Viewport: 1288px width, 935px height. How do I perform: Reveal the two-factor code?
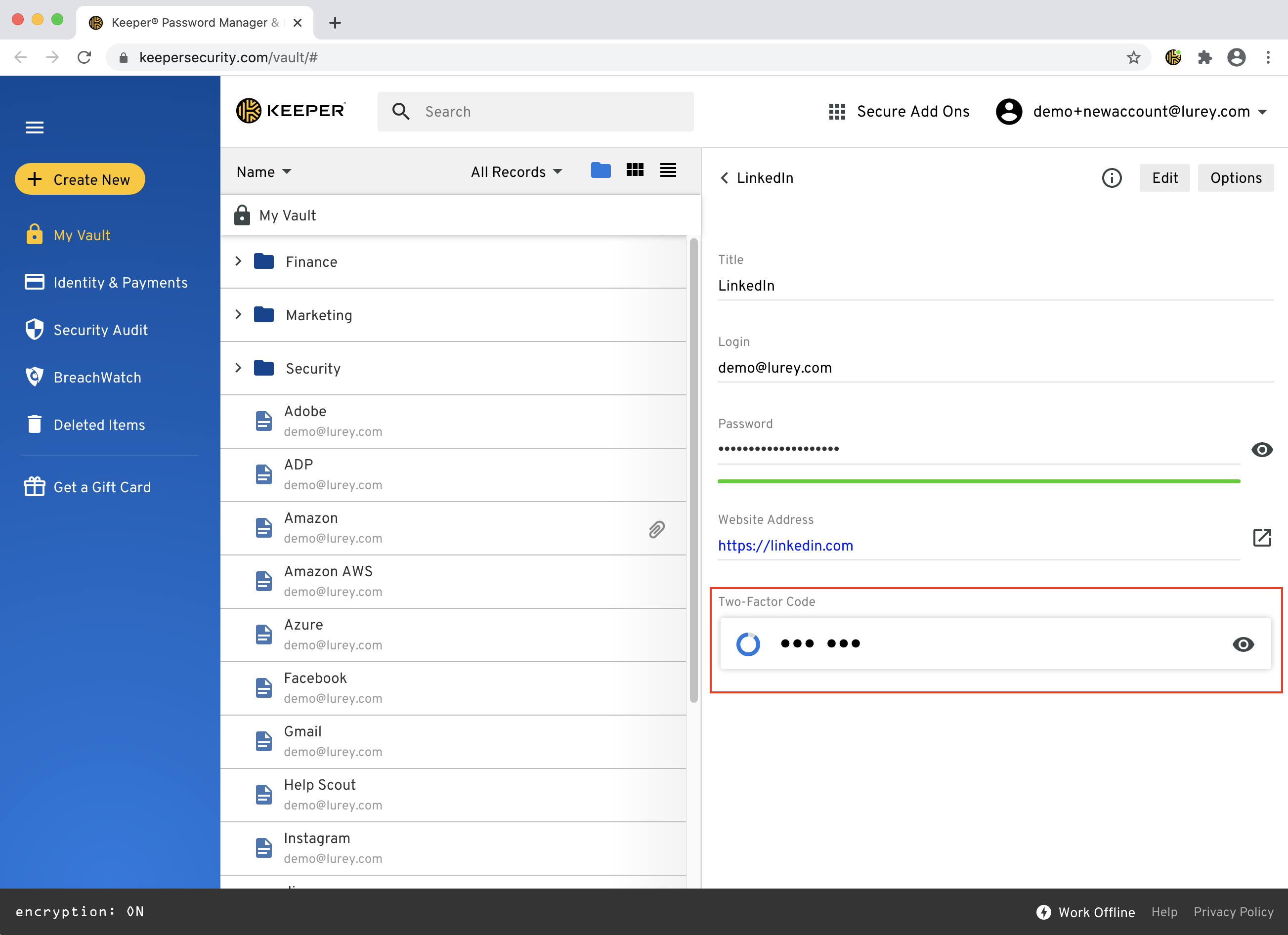click(1243, 644)
